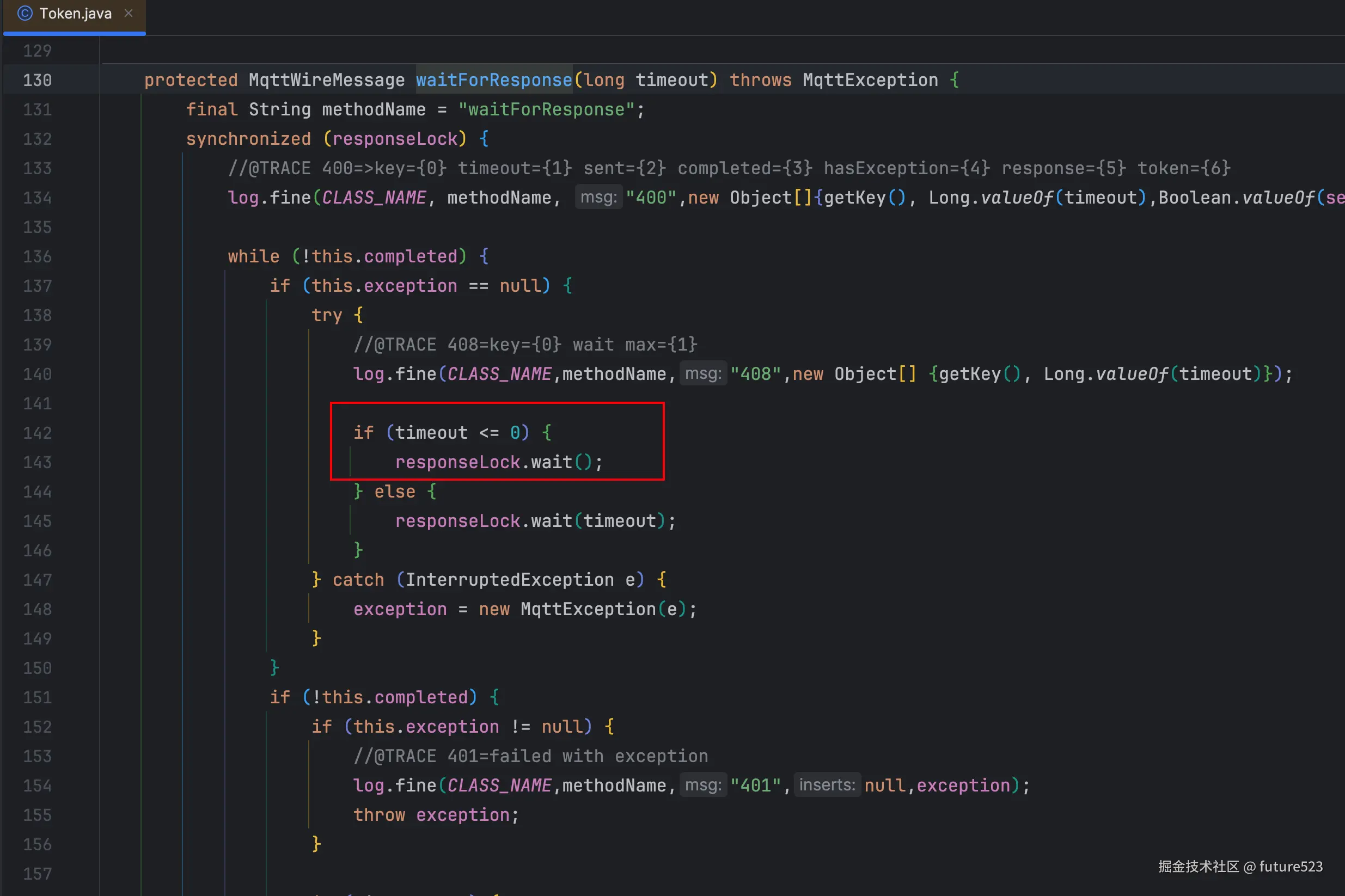Click MqttException in the throws clause
This screenshot has width=1345, height=896.
click(x=870, y=80)
